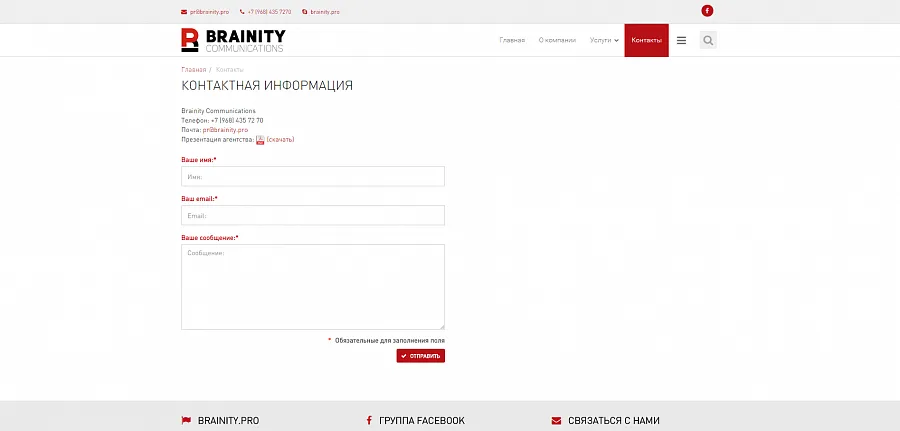900x431 pixels.
Task: Click the brainity.pro link in the top bar
Action: [x=325, y=11]
